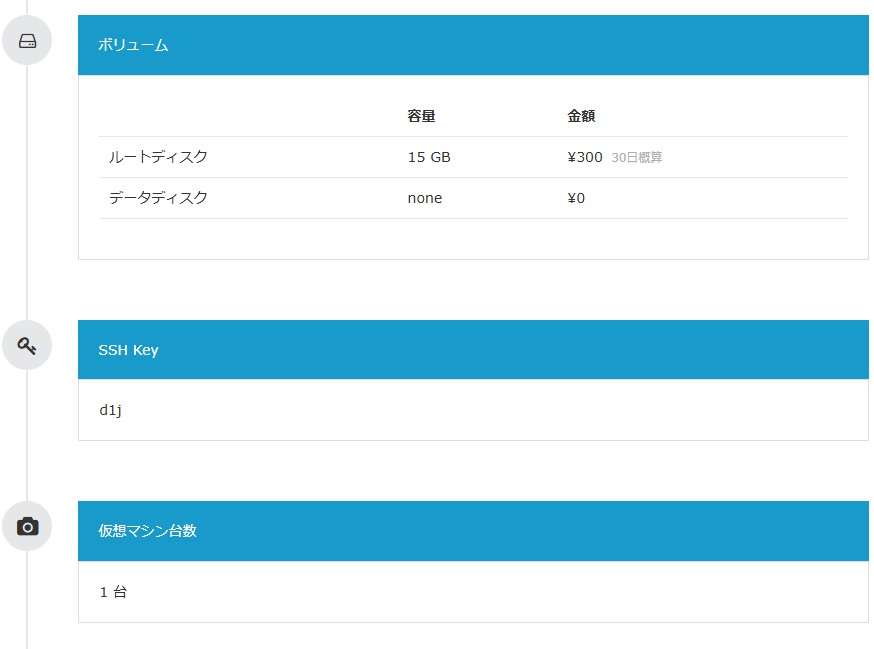The image size is (874, 649).
Task: Click the 容量 column header
Action: pyautogui.click(x=421, y=116)
